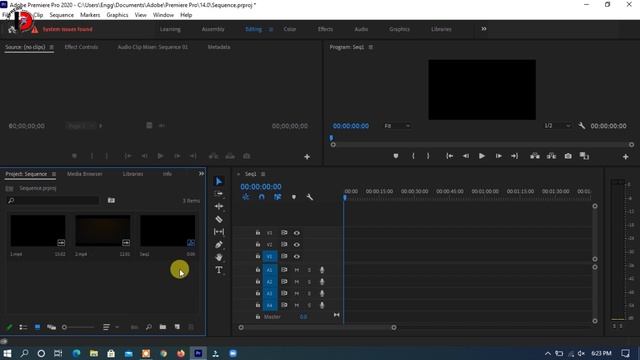Step forward one frame in Program monitor

[x=498, y=156]
